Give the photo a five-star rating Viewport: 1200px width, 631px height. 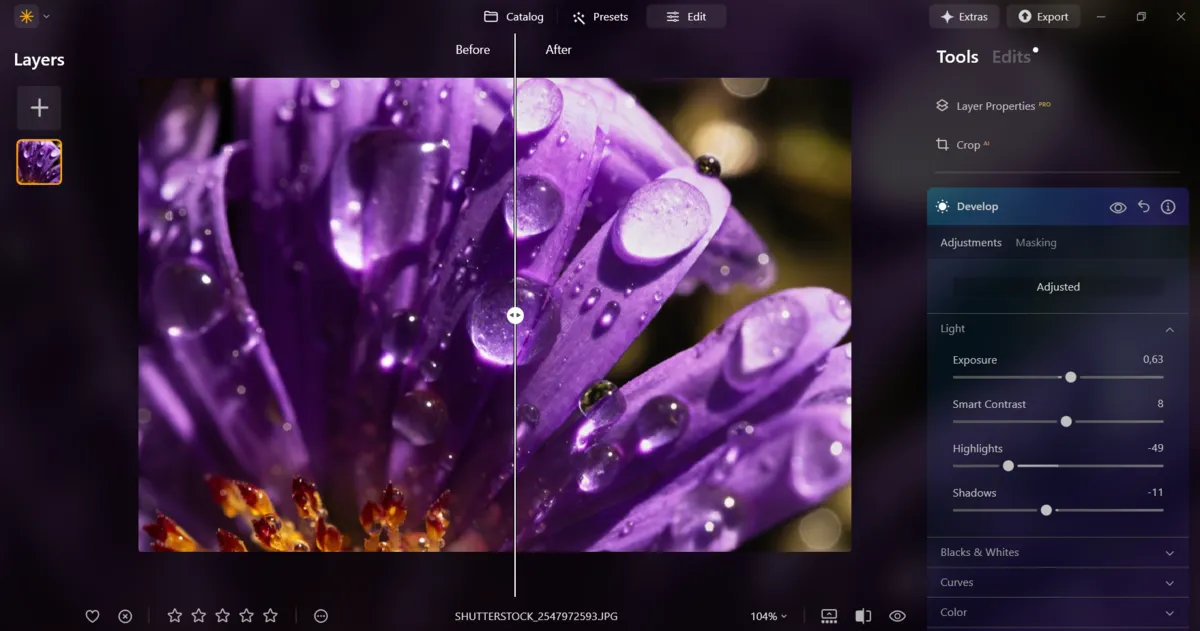[270, 616]
